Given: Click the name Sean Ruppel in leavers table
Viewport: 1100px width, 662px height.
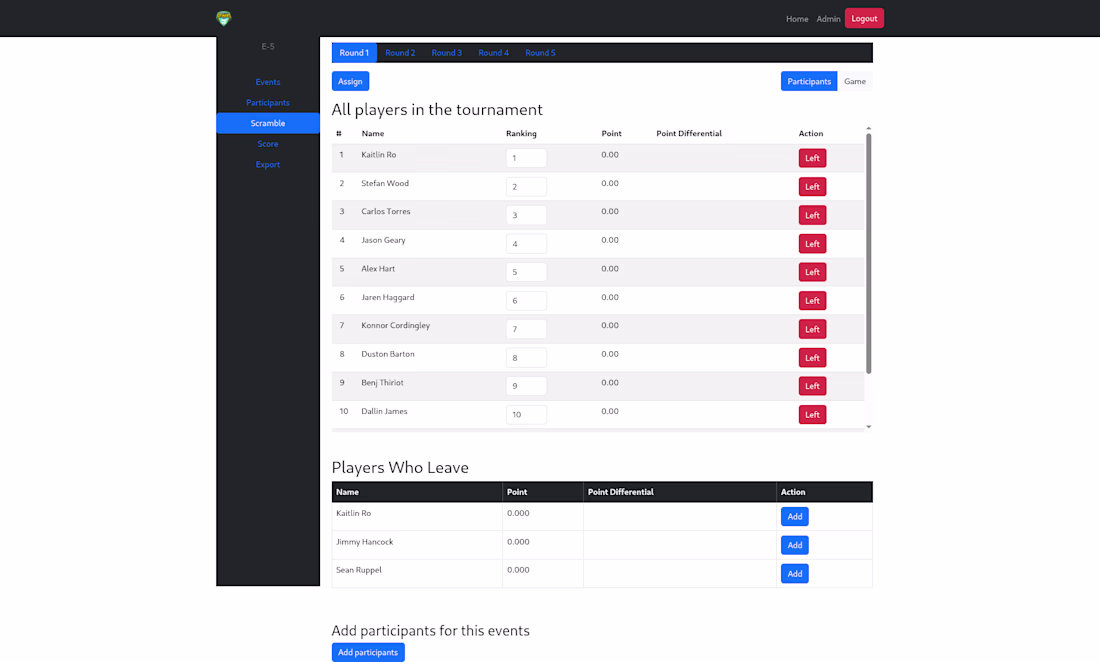Looking at the screenshot, I should 359,570.
